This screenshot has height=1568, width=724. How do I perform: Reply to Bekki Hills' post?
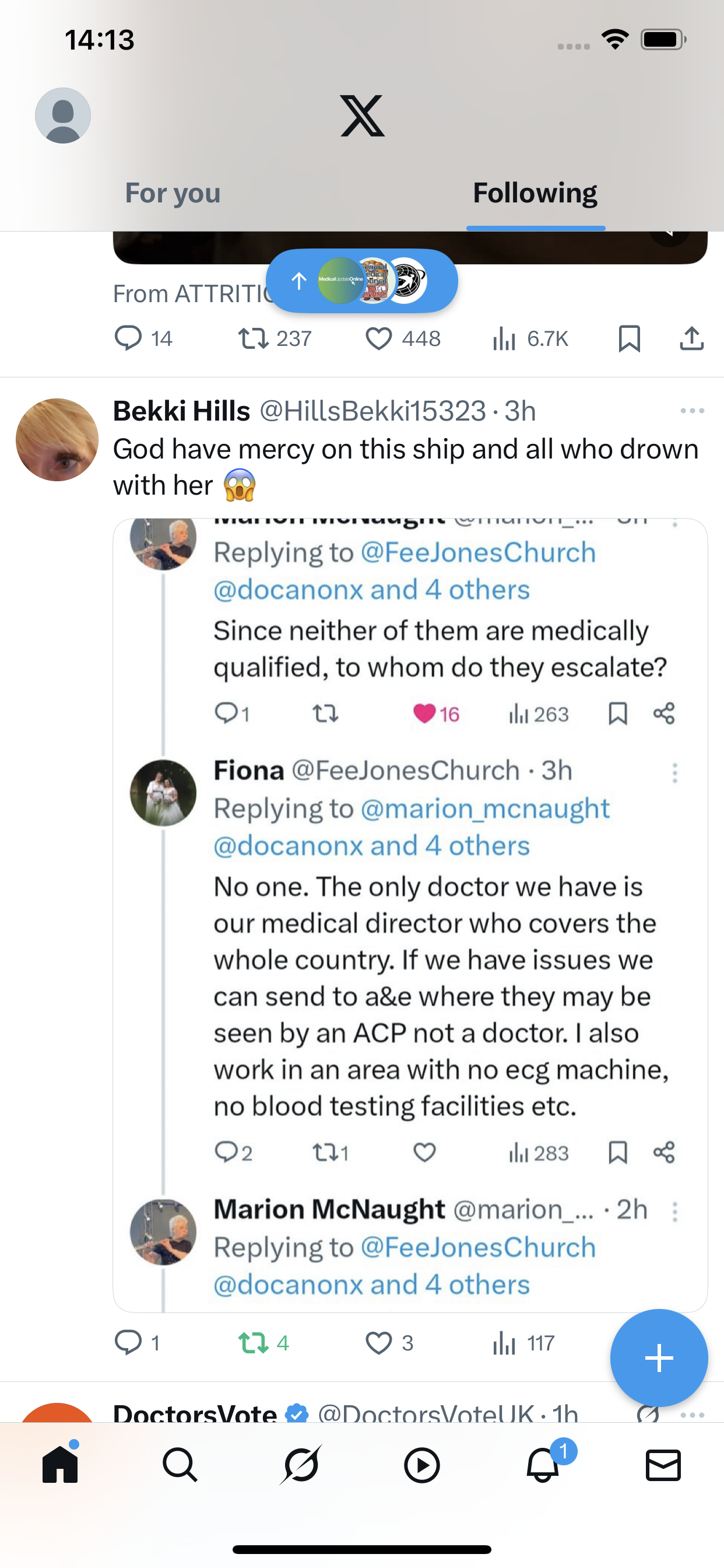click(x=128, y=1342)
